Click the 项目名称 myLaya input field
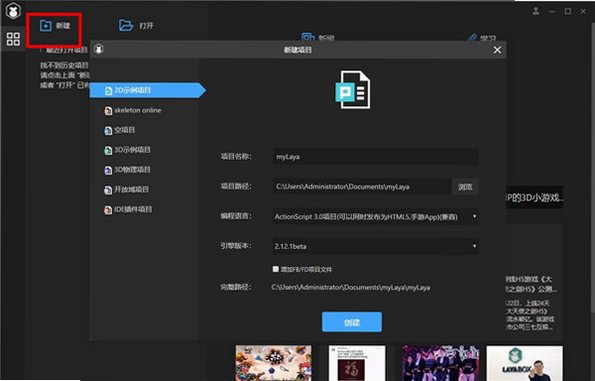The height and width of the screenshot is (381, 595). pyautogui.click(x=375, y=157)
